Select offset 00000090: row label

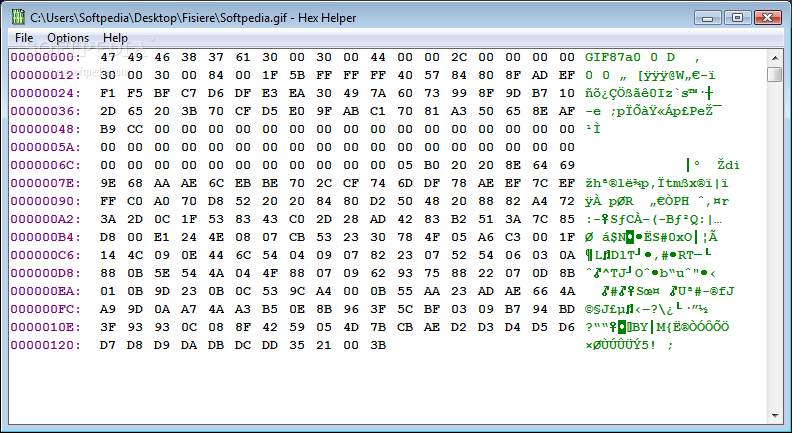click(45, 201)
